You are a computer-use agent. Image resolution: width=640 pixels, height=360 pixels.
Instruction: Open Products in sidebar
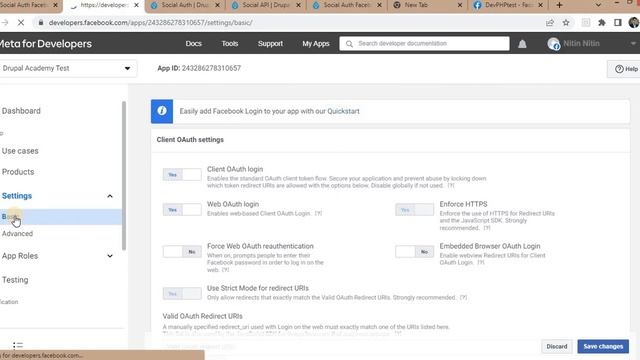tap(18, 172)
